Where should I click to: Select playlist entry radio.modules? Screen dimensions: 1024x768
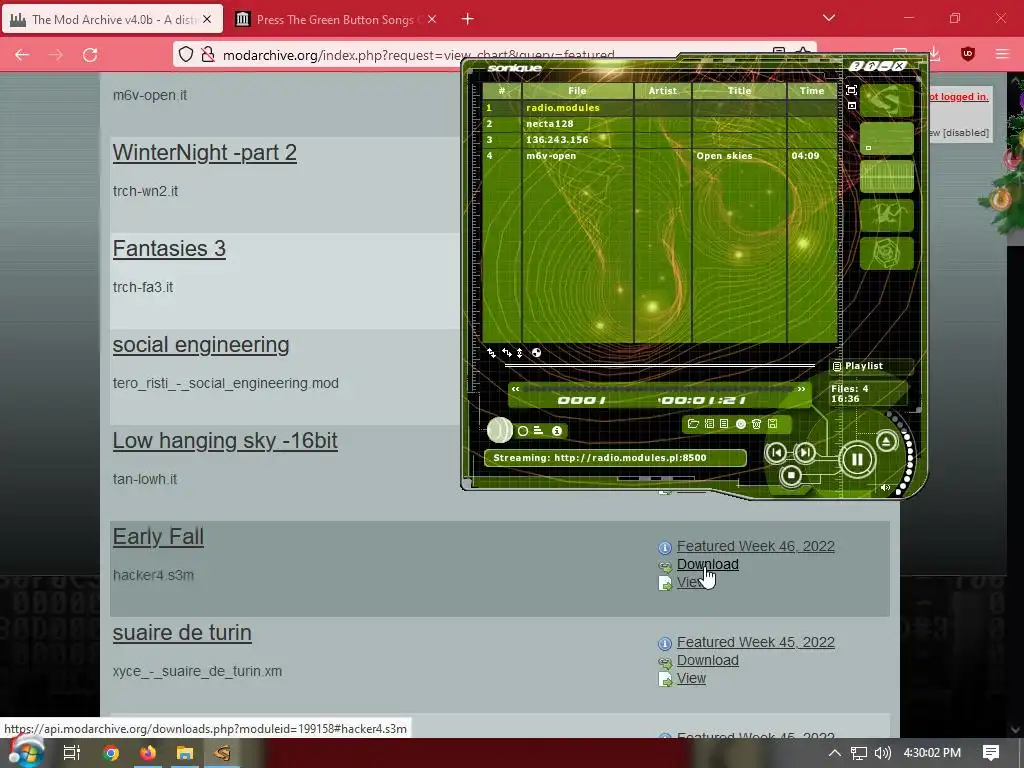coord(660,108)
